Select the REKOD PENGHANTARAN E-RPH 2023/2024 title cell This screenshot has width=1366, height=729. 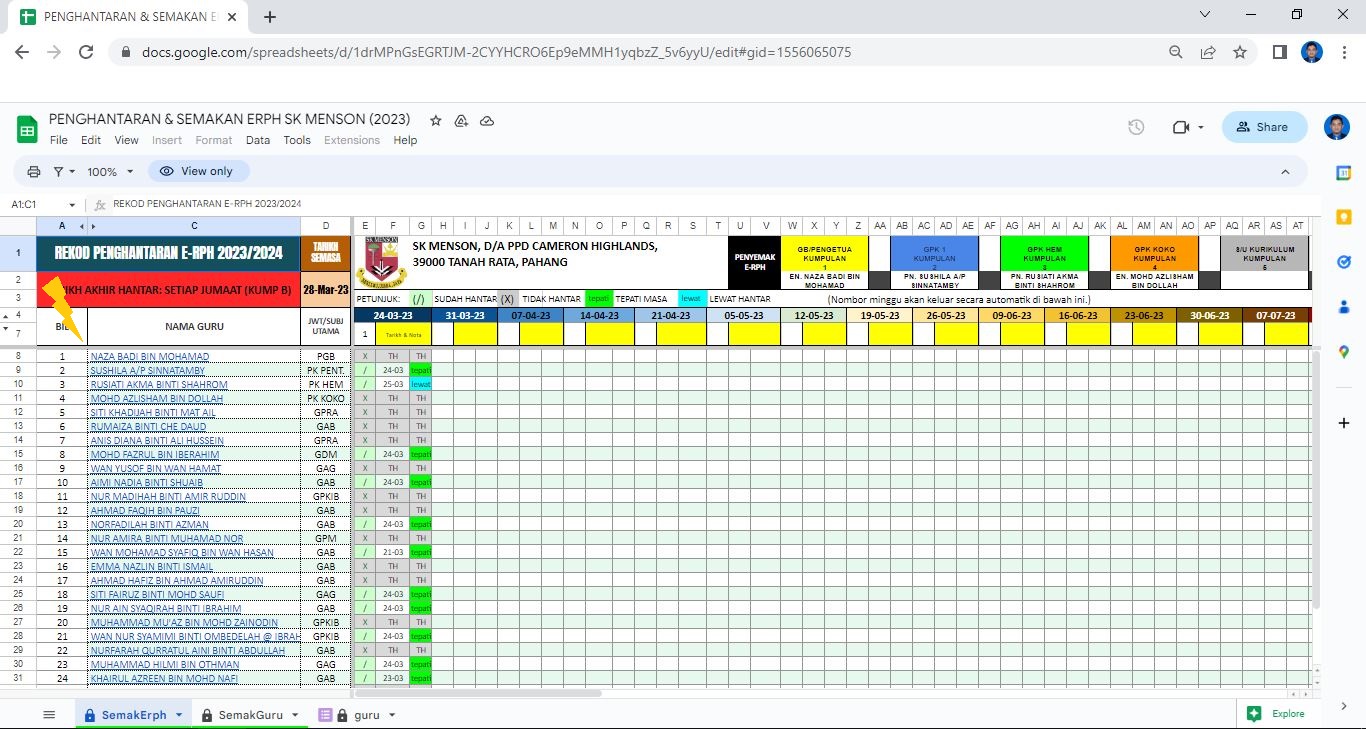tap(168, 253)
